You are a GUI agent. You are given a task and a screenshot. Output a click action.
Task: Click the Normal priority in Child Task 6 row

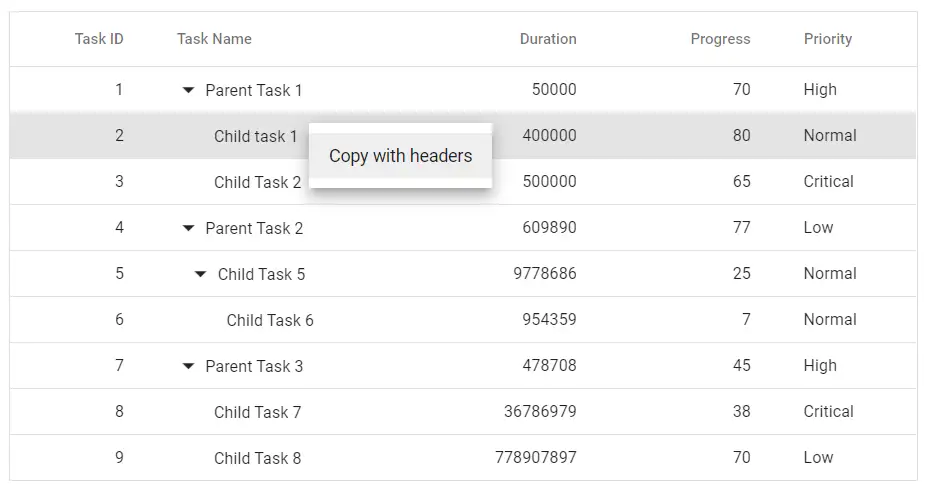[x=830, y=320]
